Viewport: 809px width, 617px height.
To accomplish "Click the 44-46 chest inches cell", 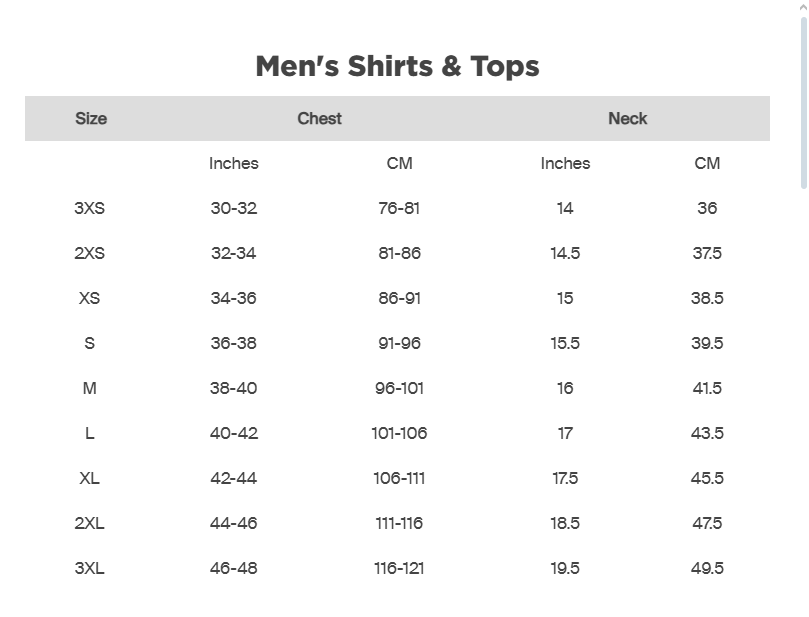I will tap(233, 523).
